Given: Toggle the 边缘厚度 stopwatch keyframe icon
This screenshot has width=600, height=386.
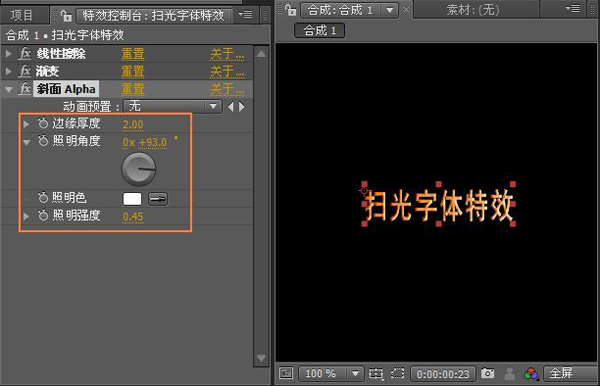Looking at the screenshot, I should click(43, 123).
